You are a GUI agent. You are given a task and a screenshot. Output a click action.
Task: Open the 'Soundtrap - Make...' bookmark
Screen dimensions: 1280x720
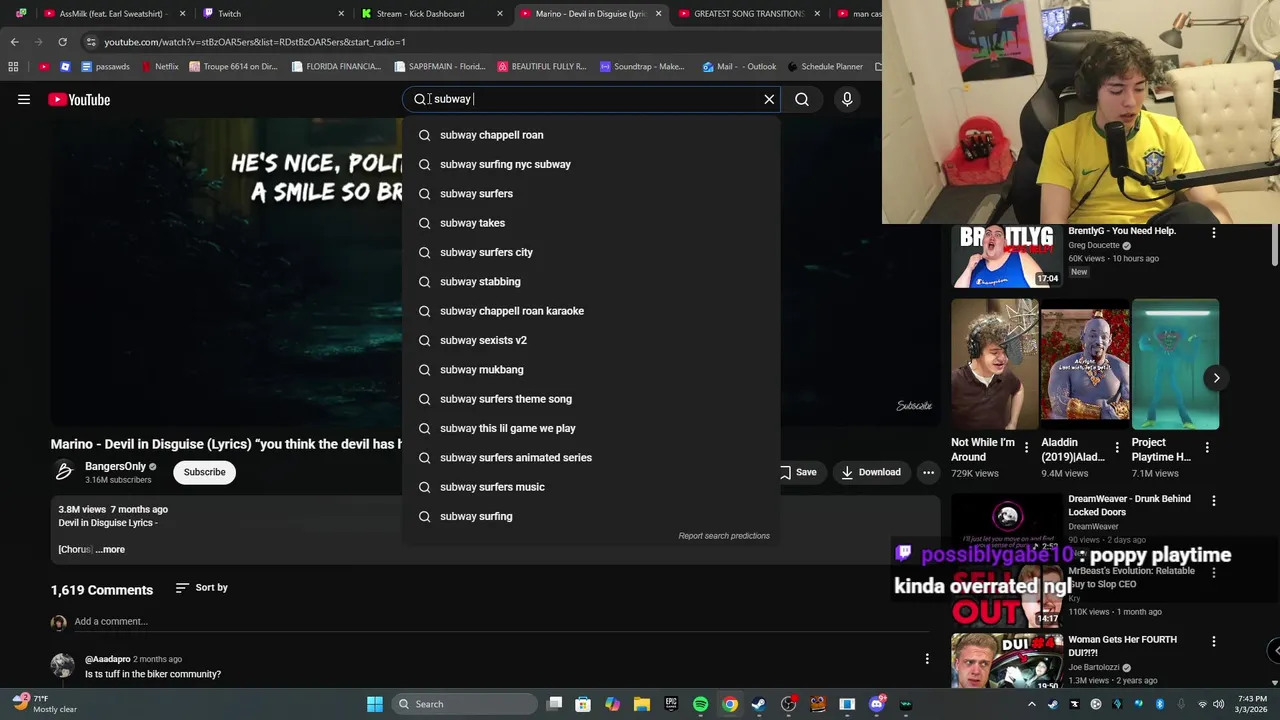(643, 67)
